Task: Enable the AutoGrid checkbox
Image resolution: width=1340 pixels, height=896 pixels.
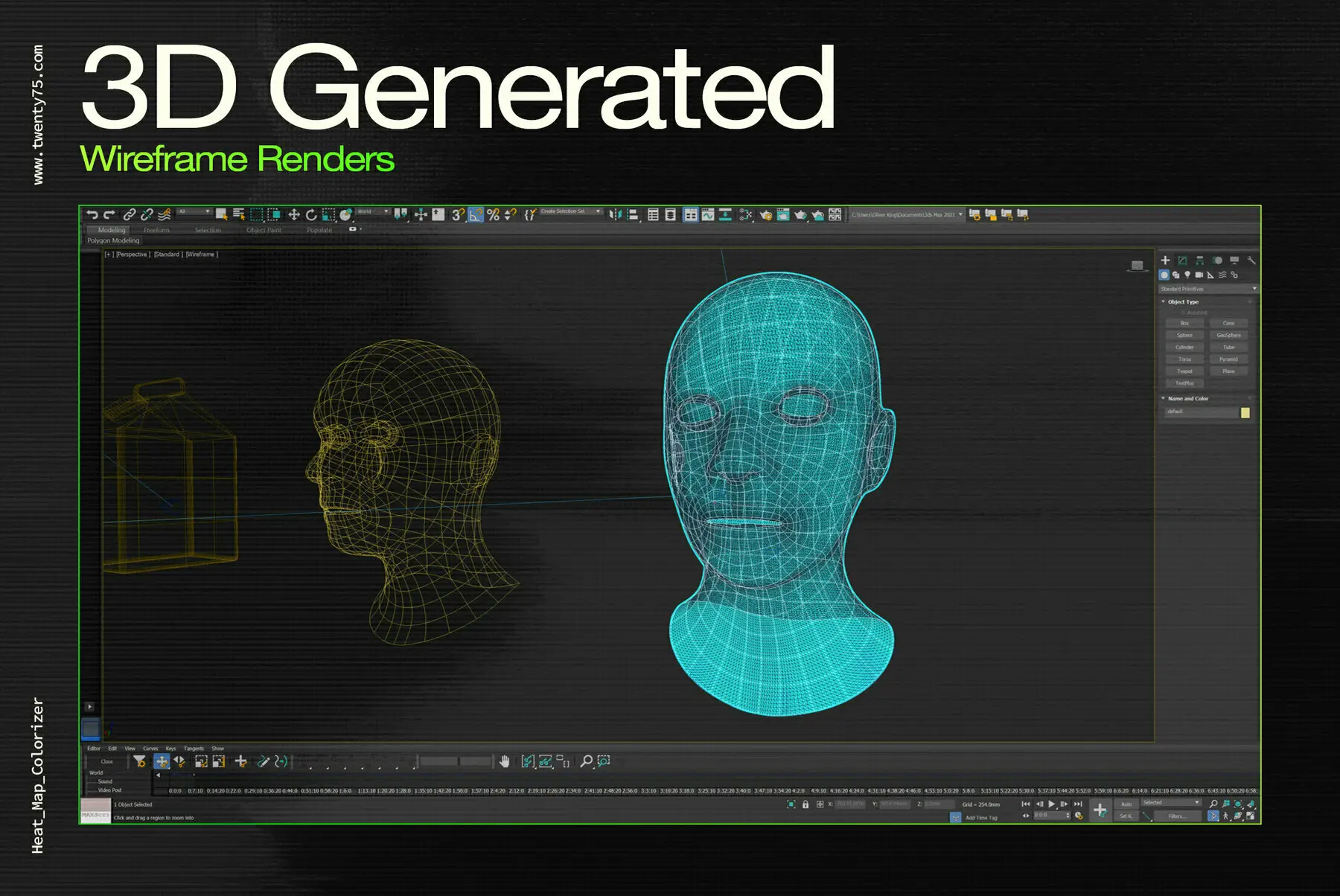Action: [x=1183, y=313]
